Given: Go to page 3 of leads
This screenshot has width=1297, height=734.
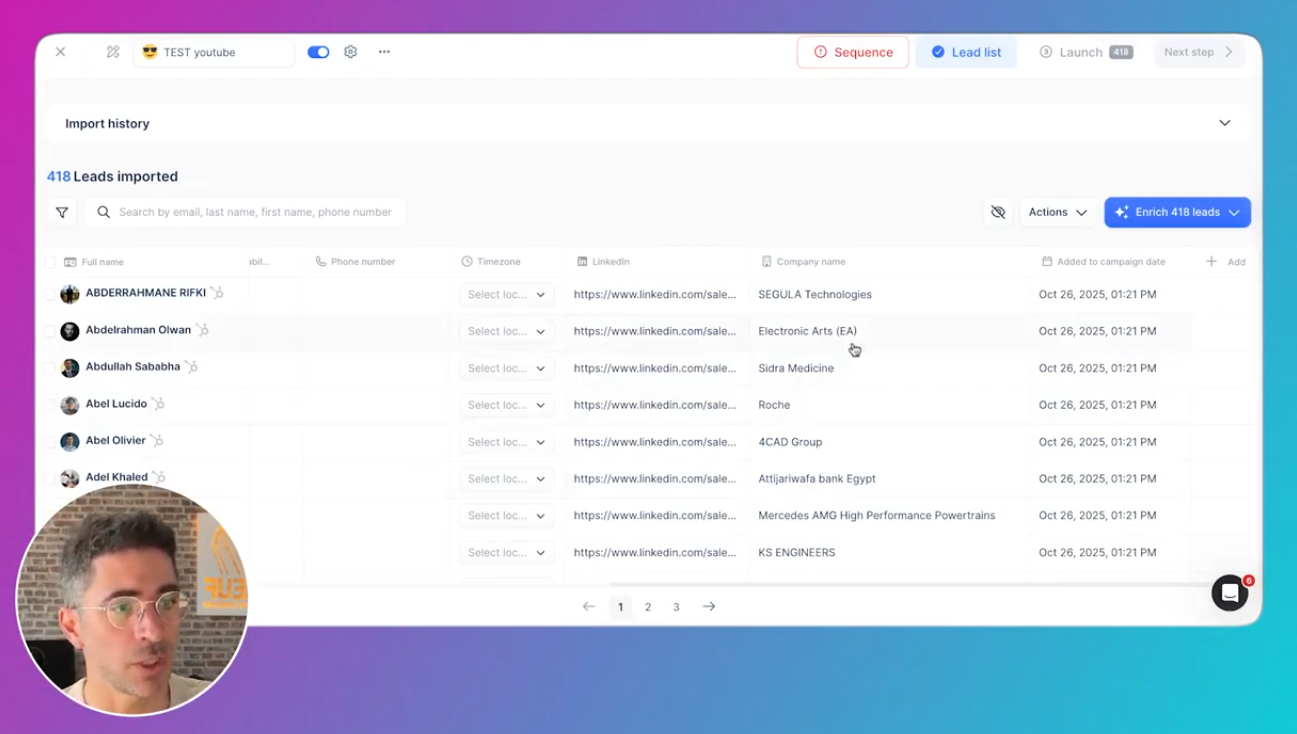Looking at the screenshot, I should (676, 607).
